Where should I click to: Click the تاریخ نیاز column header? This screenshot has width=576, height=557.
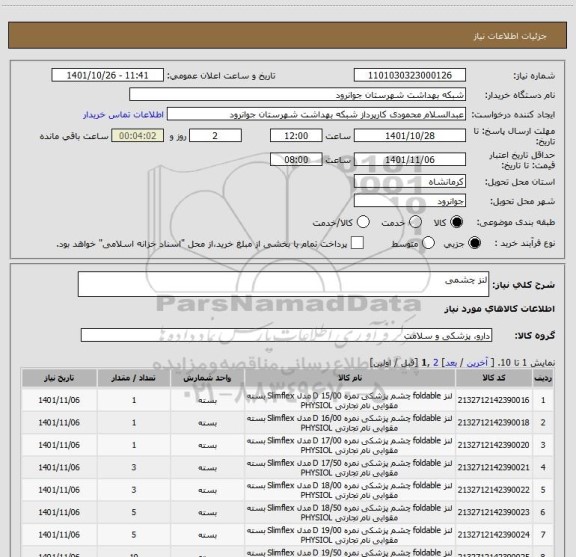(59, 378)
